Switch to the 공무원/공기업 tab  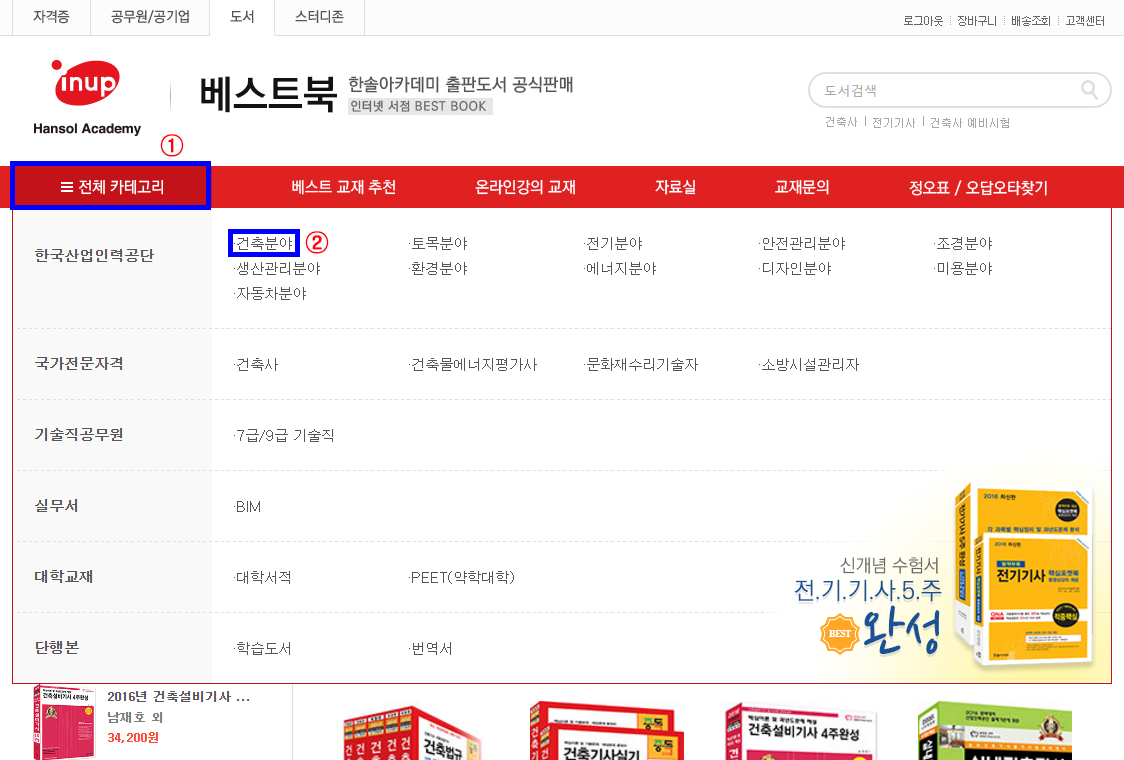(x=150, y=16)
